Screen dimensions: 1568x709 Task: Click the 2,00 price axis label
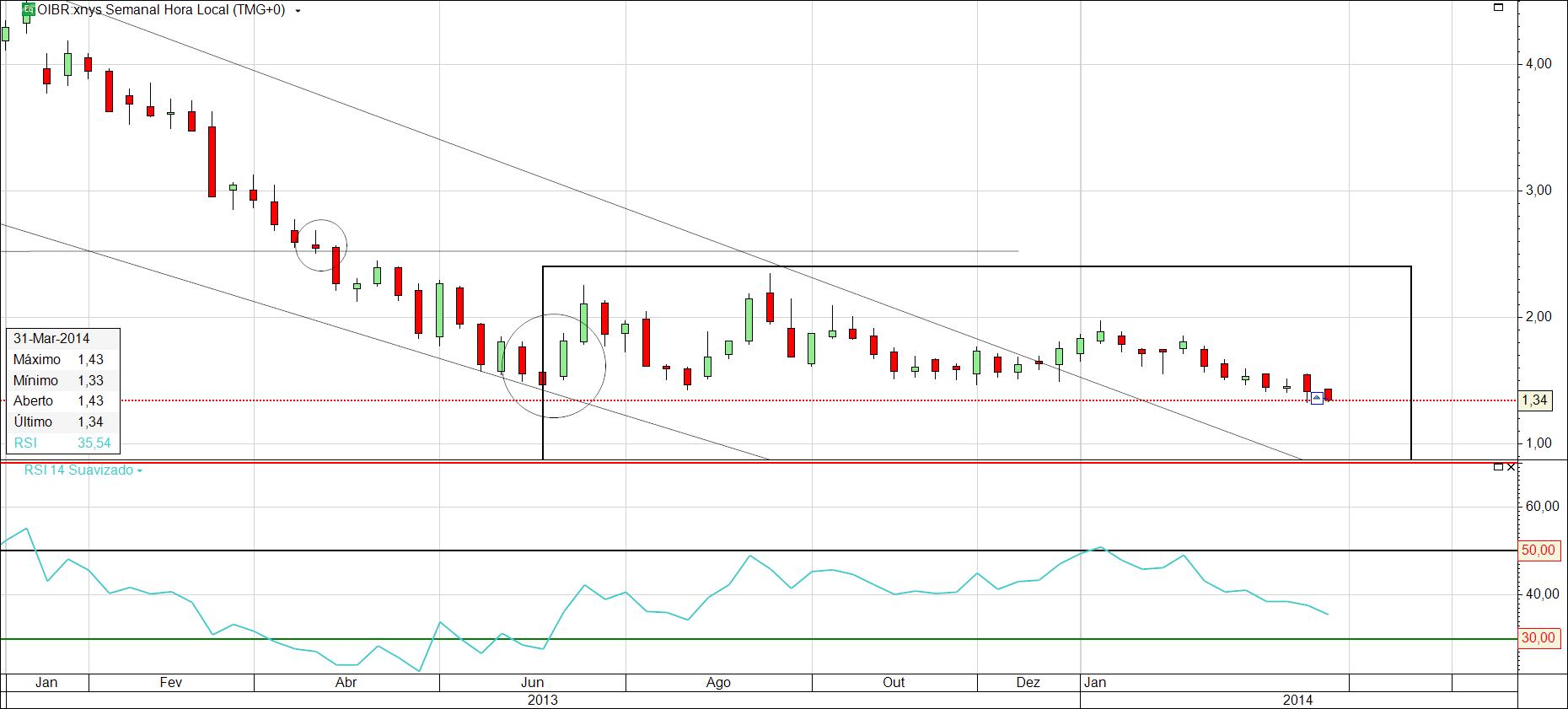pos(1538,317)
